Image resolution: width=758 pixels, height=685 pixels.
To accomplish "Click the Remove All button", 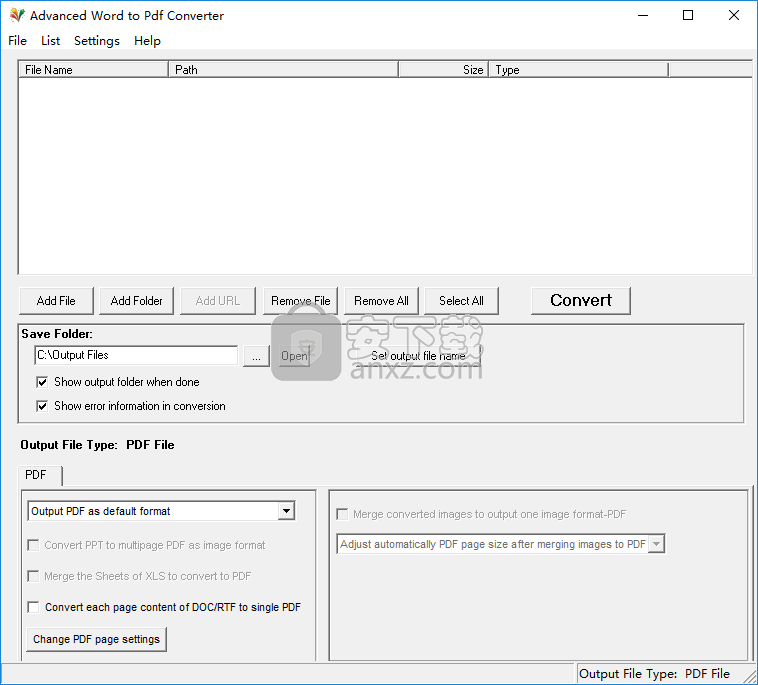I will tap(381, 301).
